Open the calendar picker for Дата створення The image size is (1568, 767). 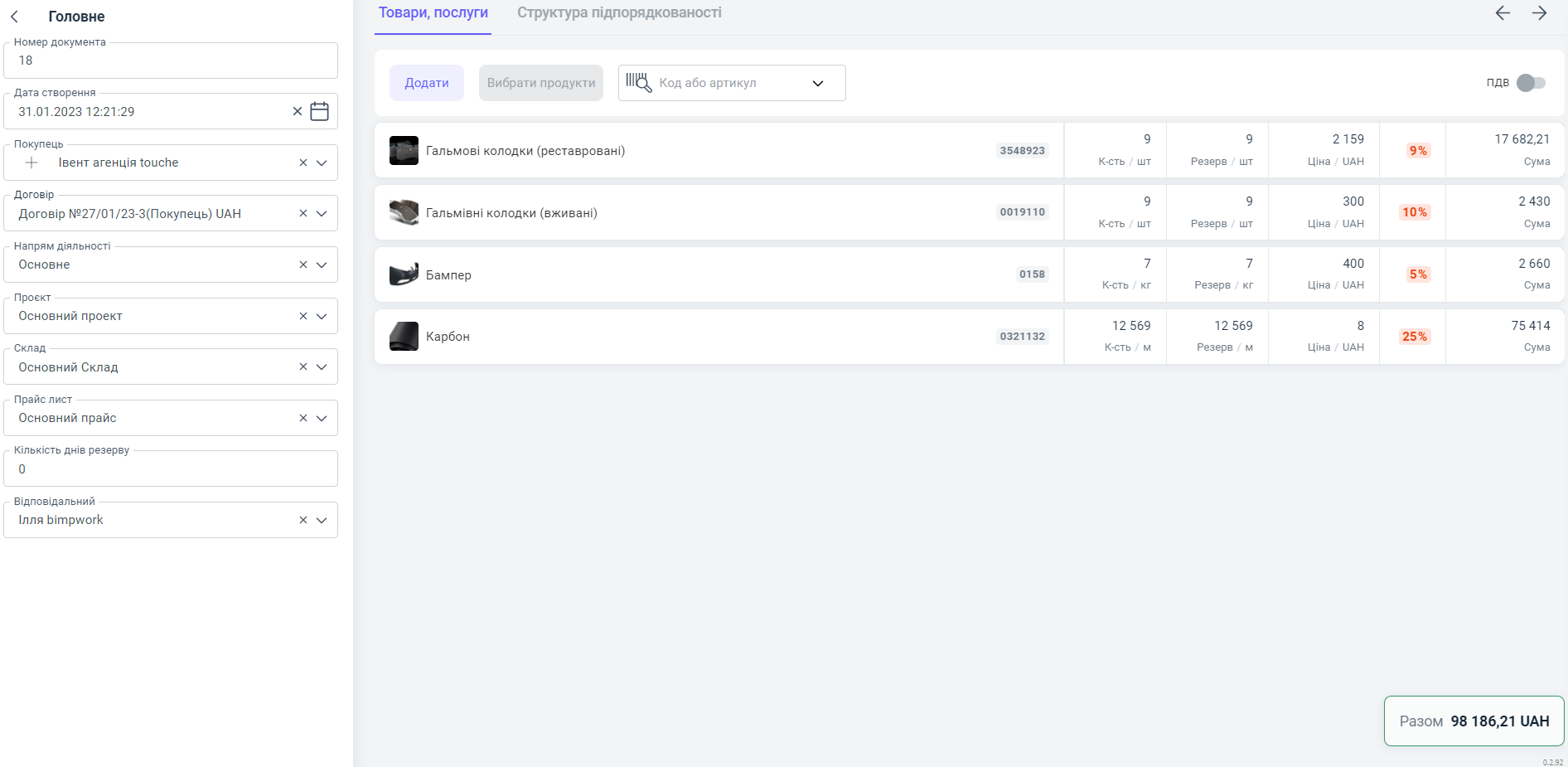[x=319, y=111]
